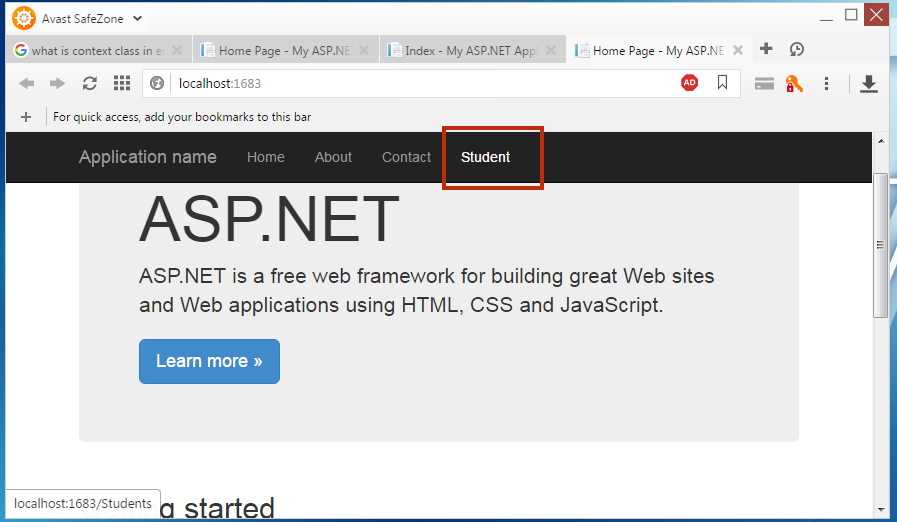Click the 'For quick access' bookmarks hint text

click(182, 117)
